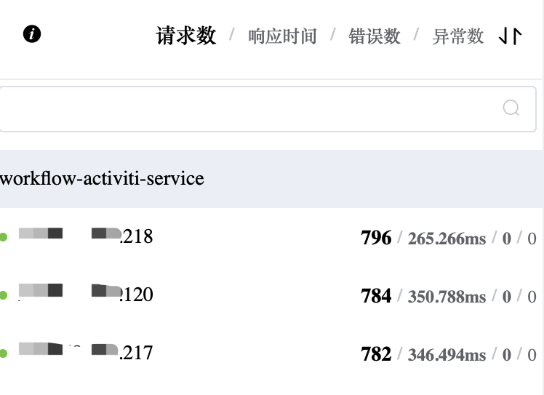This screenshot has height=395, width=544.
Task: Click green status dot of .218 instance
Action: [x=3, y=237]
